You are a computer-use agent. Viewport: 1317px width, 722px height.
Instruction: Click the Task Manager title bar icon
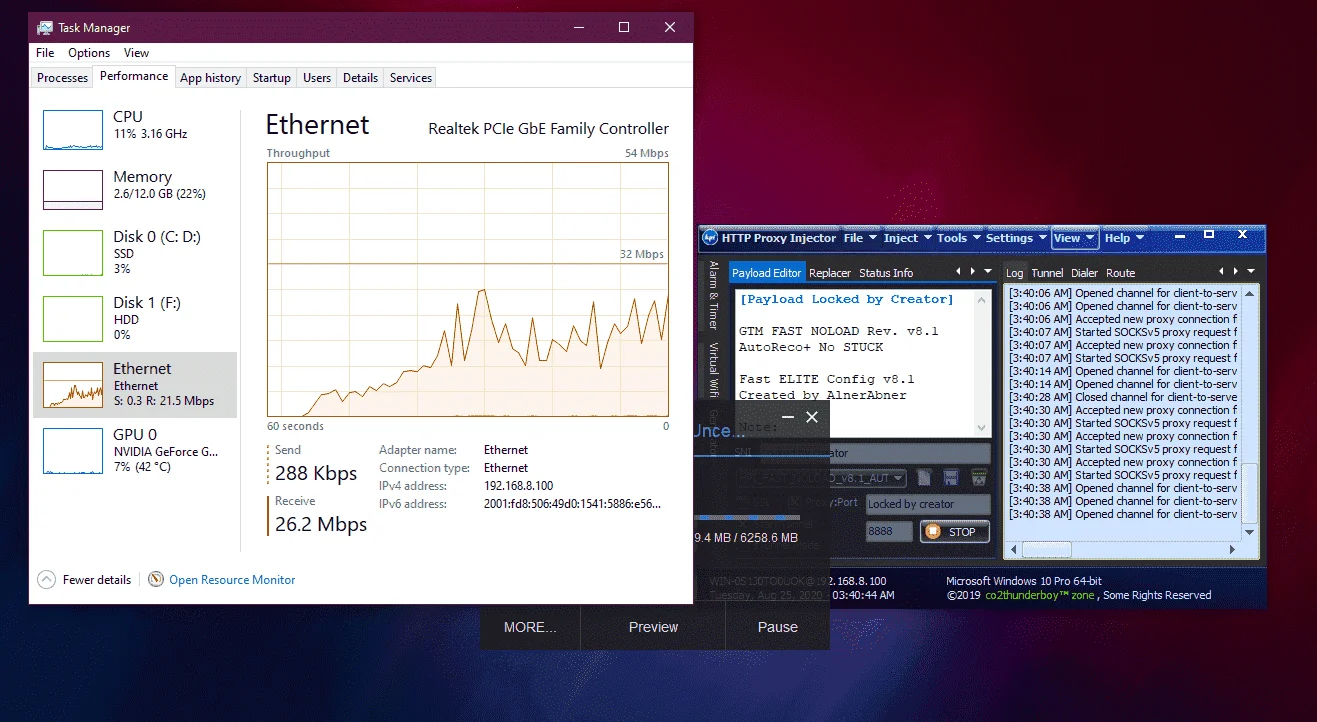coord(45,28)
